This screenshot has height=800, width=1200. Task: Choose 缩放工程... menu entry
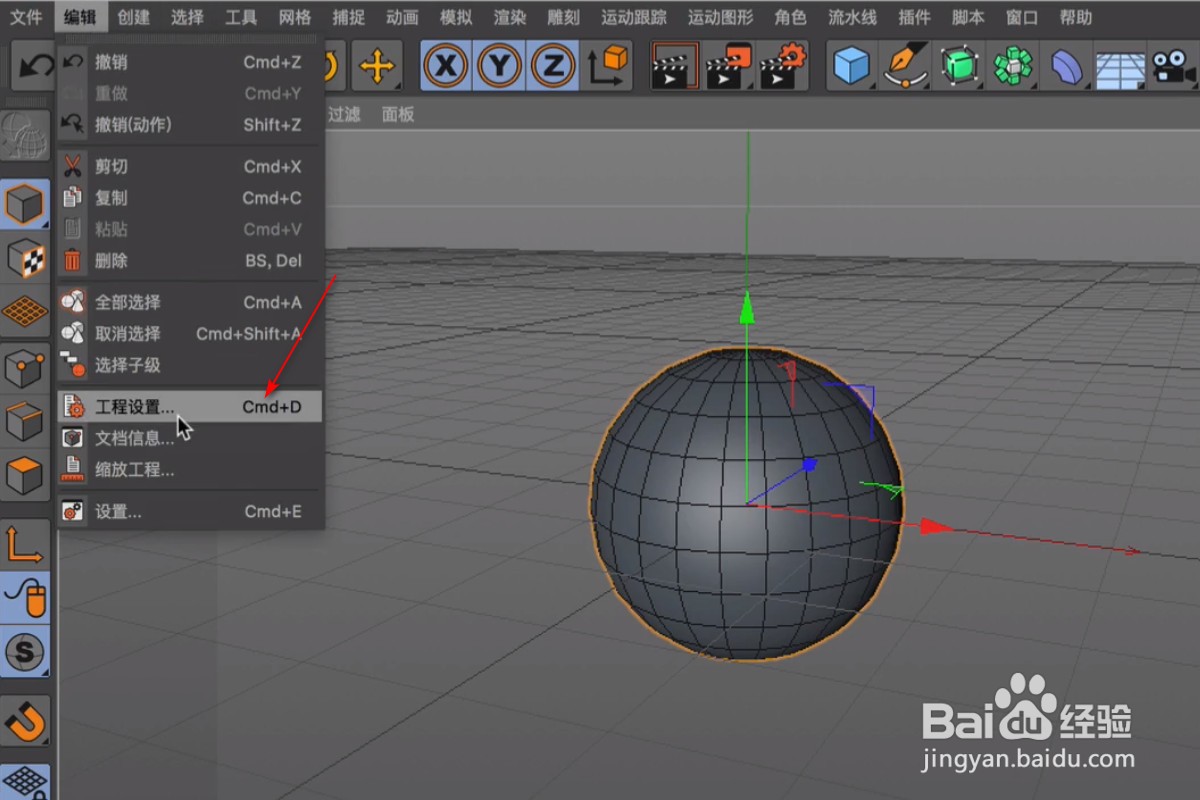(x=190, y=469)
